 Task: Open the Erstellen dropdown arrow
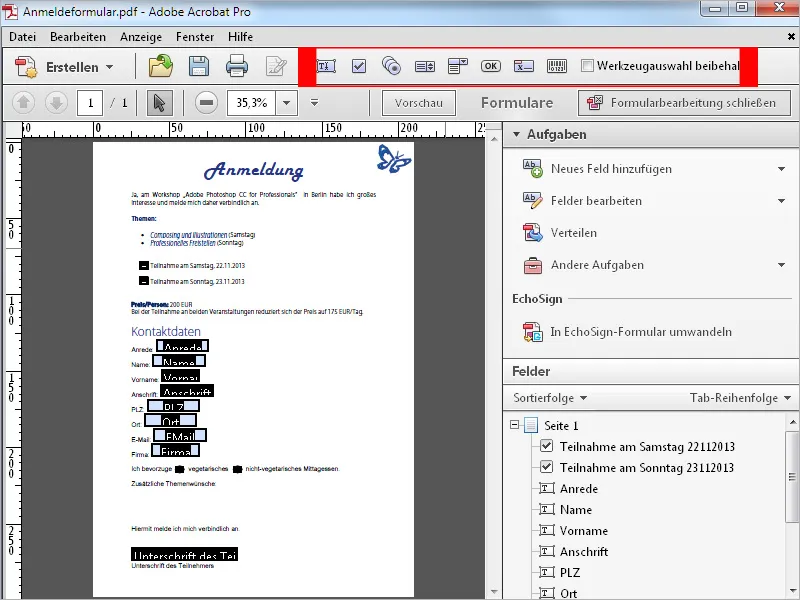110,67
